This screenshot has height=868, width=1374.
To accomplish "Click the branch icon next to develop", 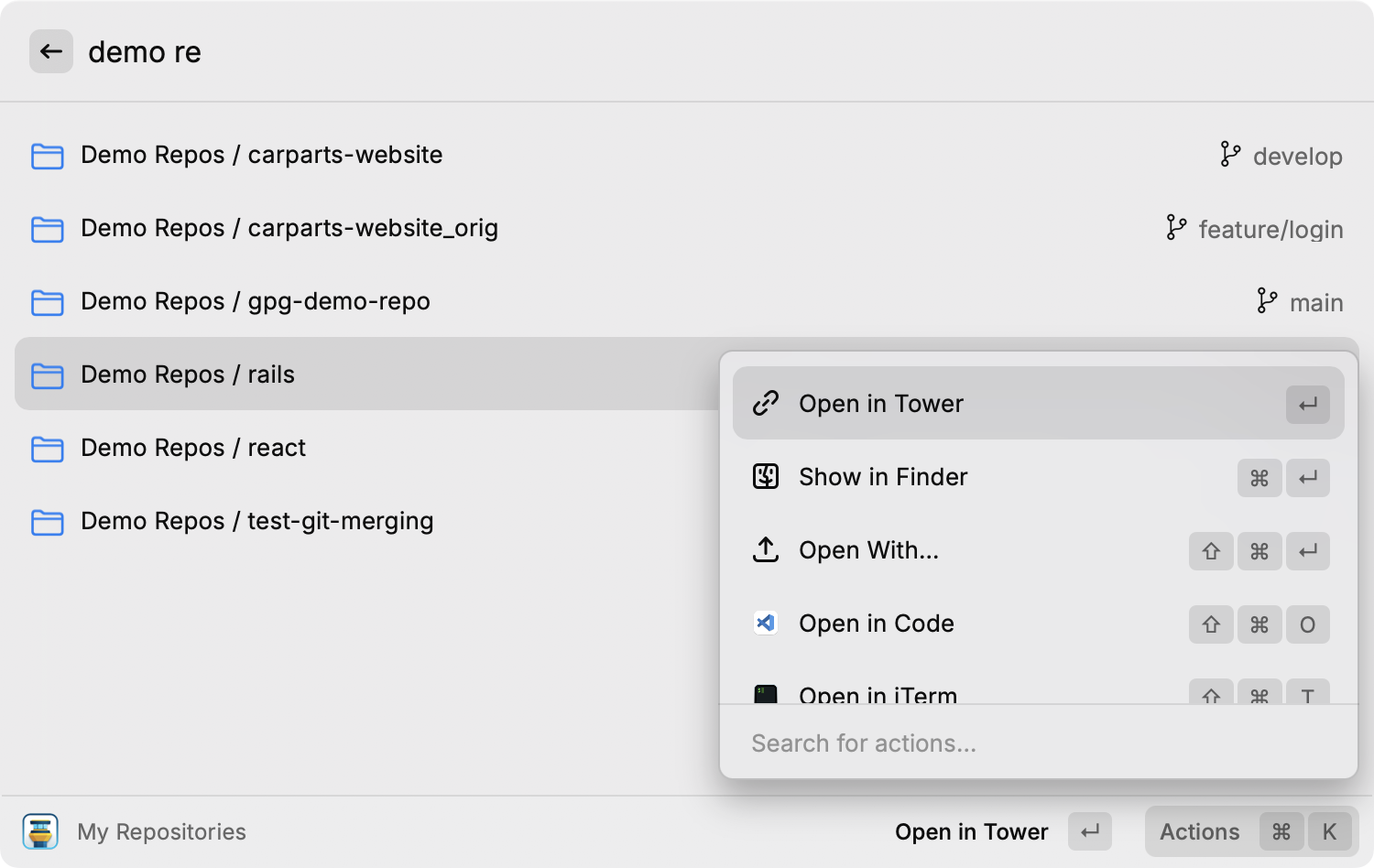I will 1228,154.
